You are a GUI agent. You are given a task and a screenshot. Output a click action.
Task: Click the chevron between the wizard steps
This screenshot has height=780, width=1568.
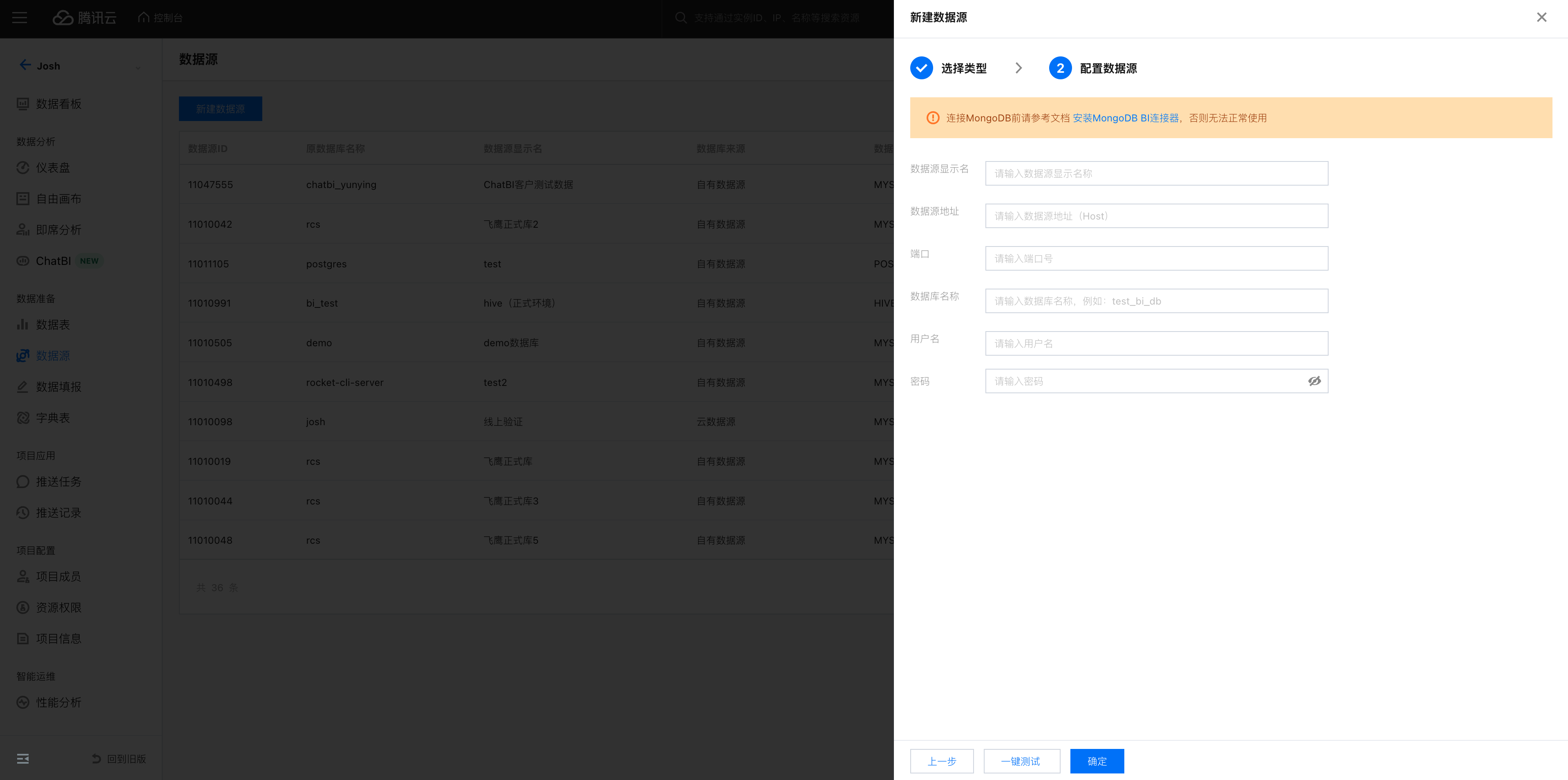(1019, 68)
